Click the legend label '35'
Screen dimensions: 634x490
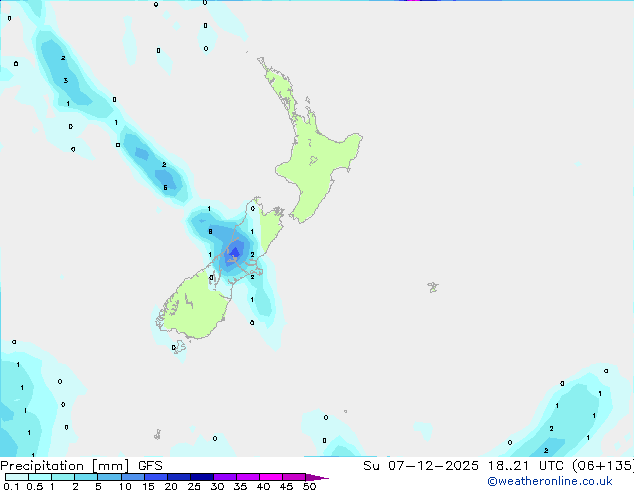pos(240,486)
